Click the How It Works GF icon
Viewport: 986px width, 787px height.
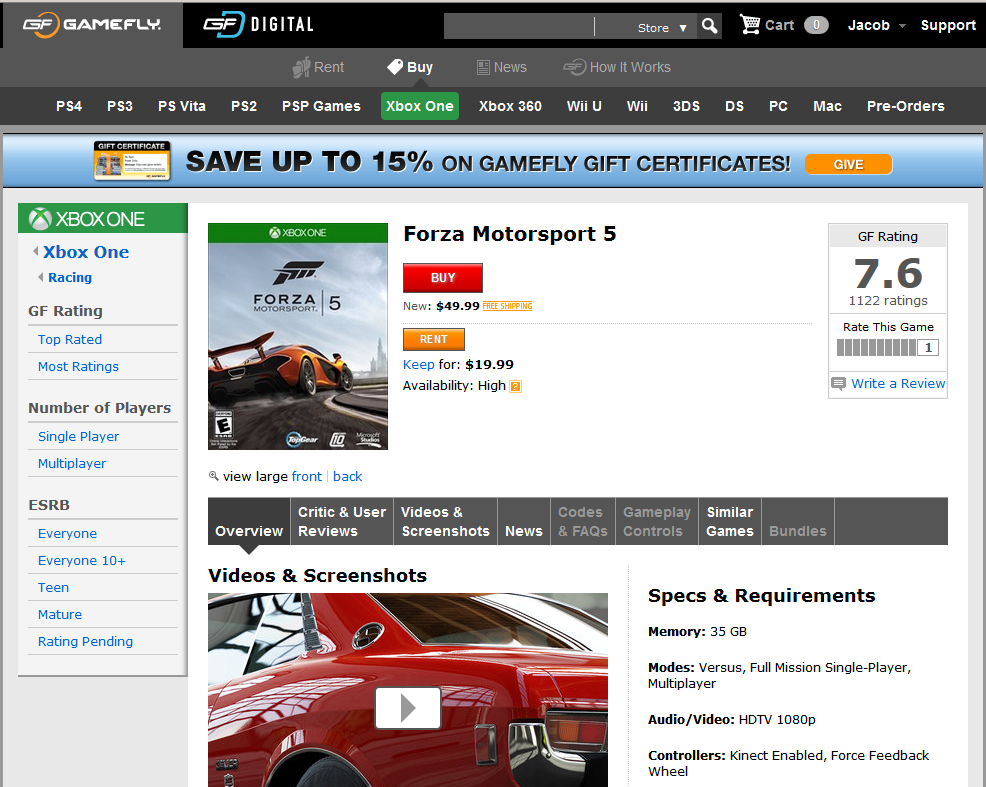[574, 67]
